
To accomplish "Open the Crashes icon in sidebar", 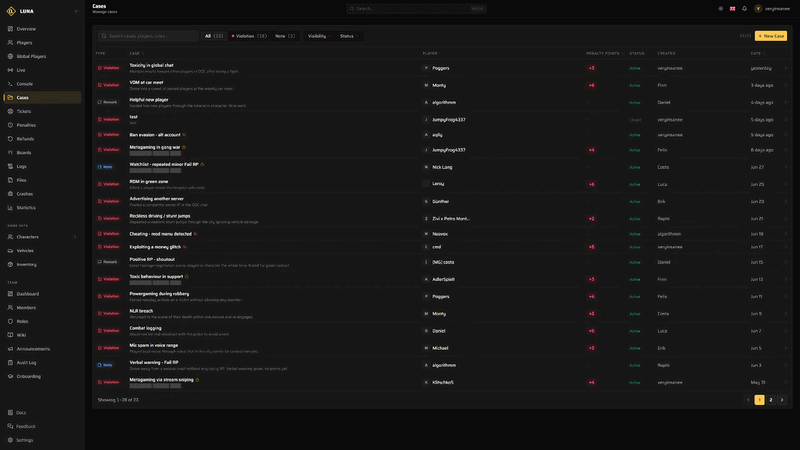I will click(10, 194).
